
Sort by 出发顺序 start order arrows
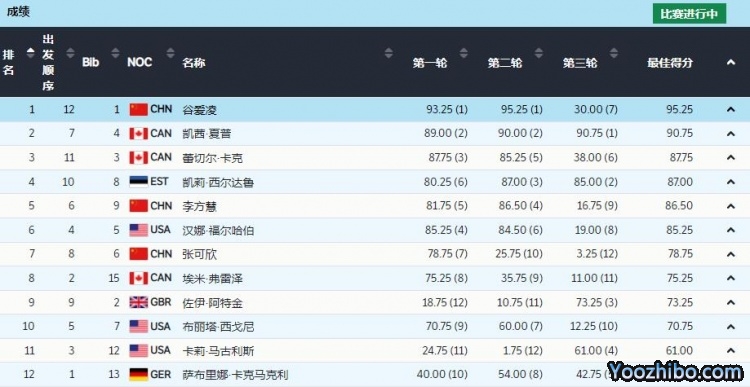tap(70, 53)
